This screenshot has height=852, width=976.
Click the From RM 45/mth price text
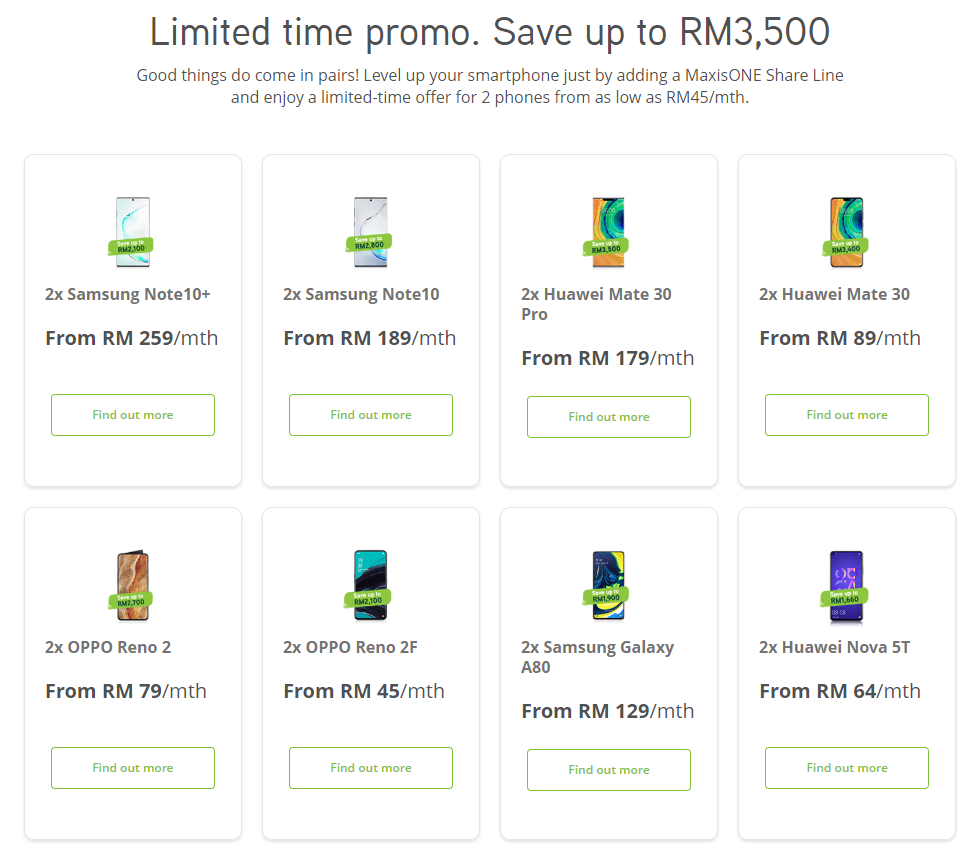(x=364, y=691)
